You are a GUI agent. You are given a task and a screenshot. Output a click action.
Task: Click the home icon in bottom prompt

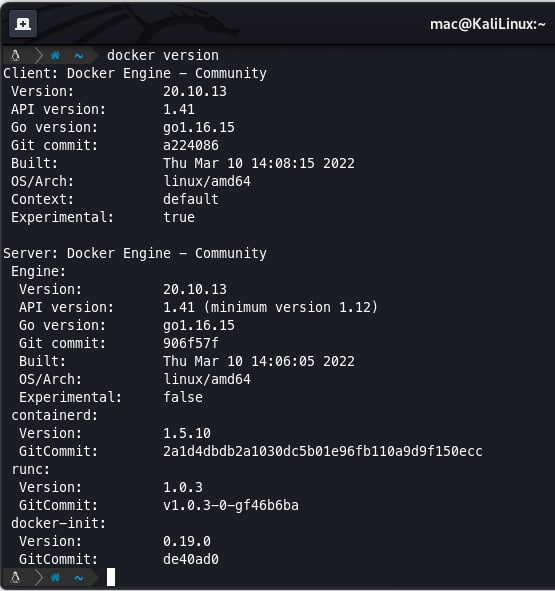coord(55,577)
